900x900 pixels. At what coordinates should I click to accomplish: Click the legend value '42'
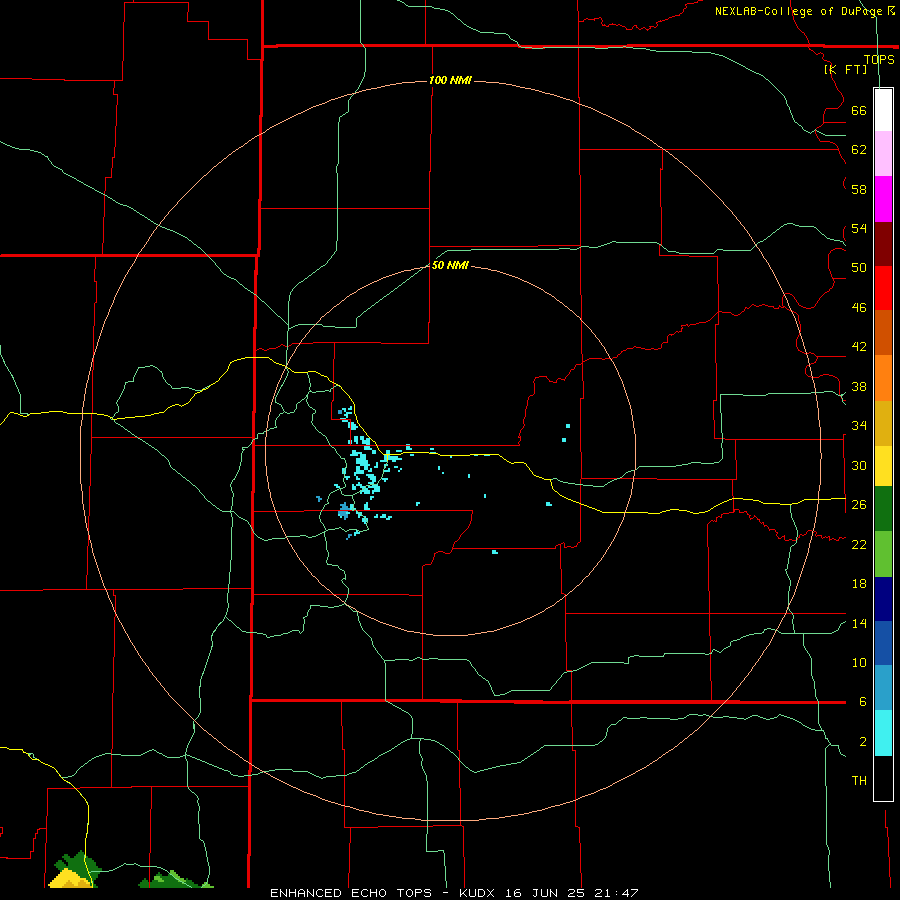coord(859,346)
